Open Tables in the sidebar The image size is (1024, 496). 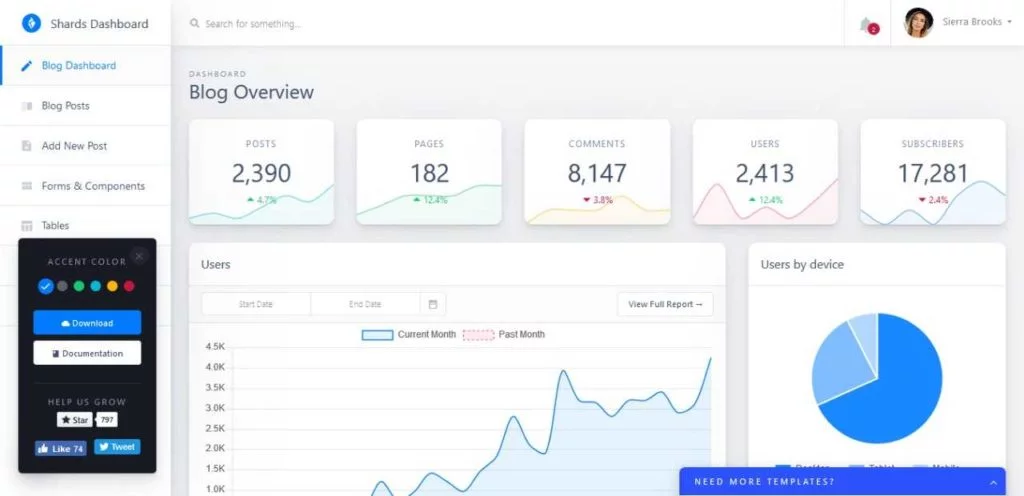click(x=86, y=225)
